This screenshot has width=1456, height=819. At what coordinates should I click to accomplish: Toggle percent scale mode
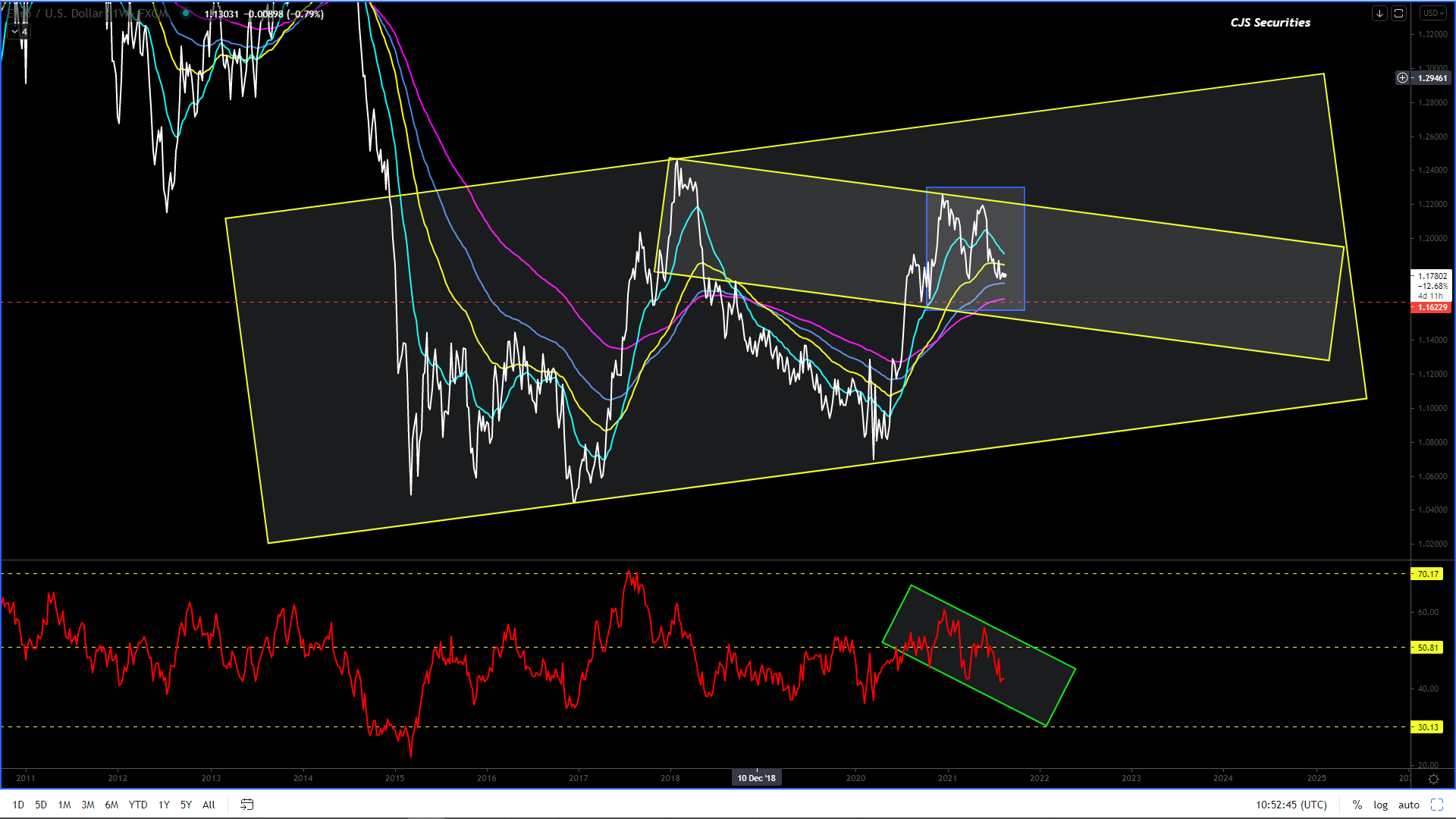click(1357, 805)
